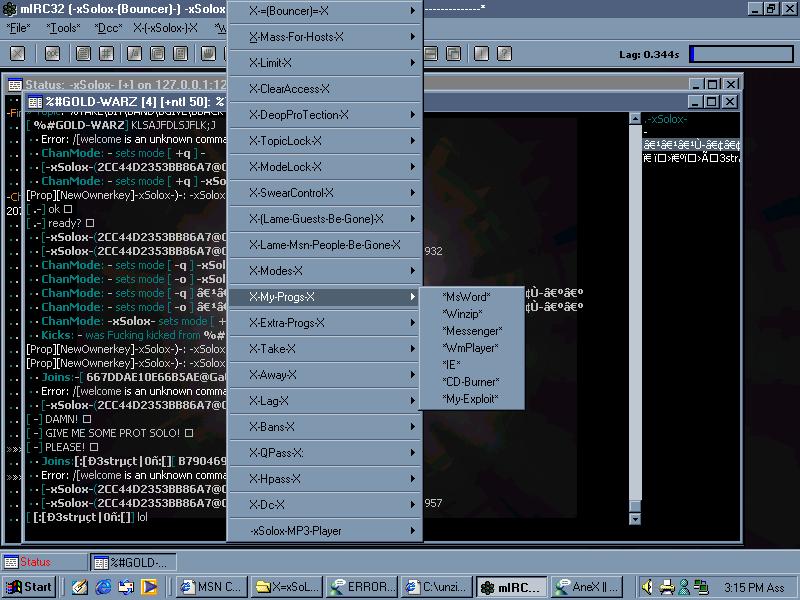Click the Lag meter progress bar
The height and width of the screenshot is (600, 800).
pos(741,54)
